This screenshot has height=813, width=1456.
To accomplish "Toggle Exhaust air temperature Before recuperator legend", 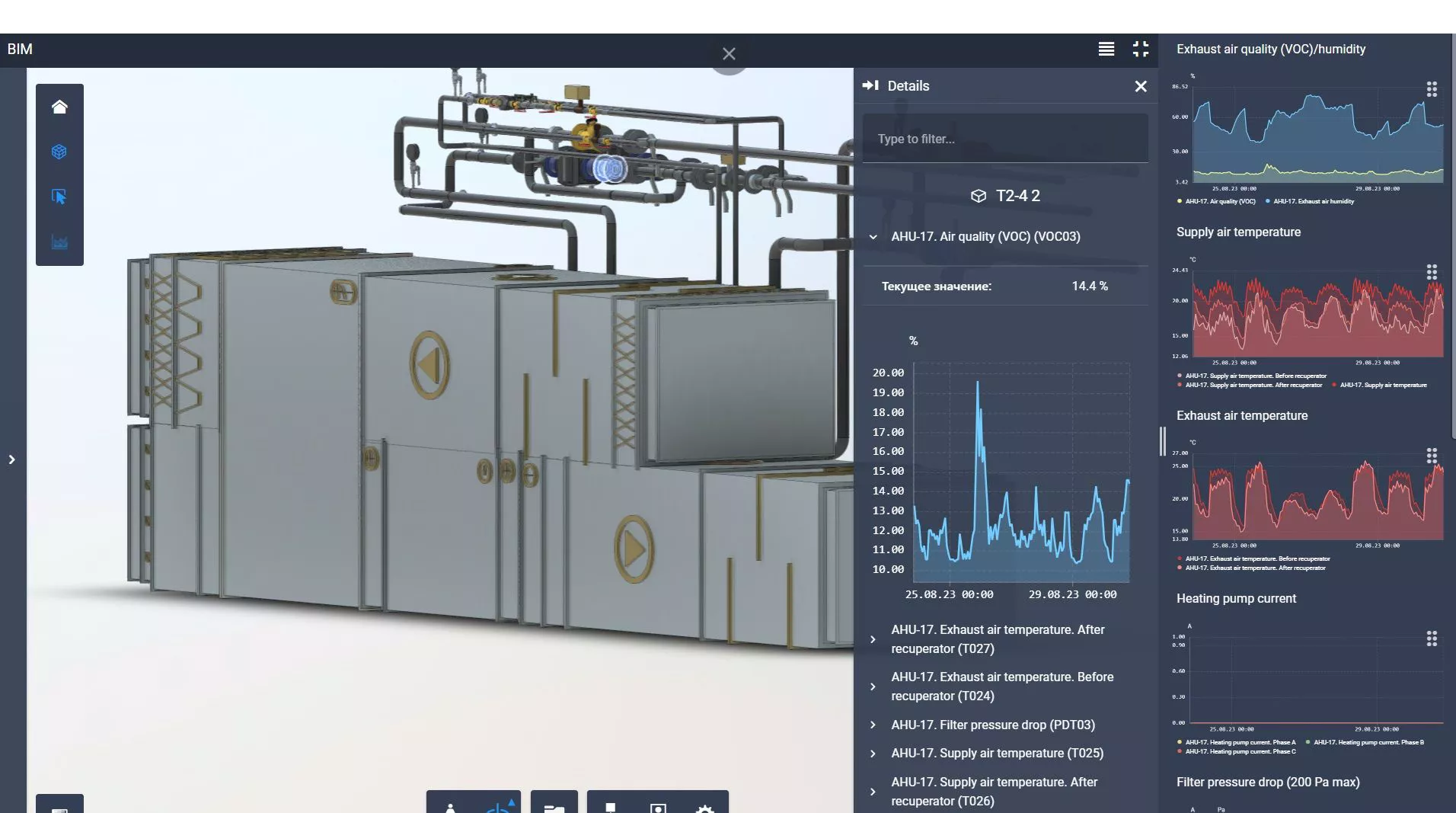I will pos(1253,559).
